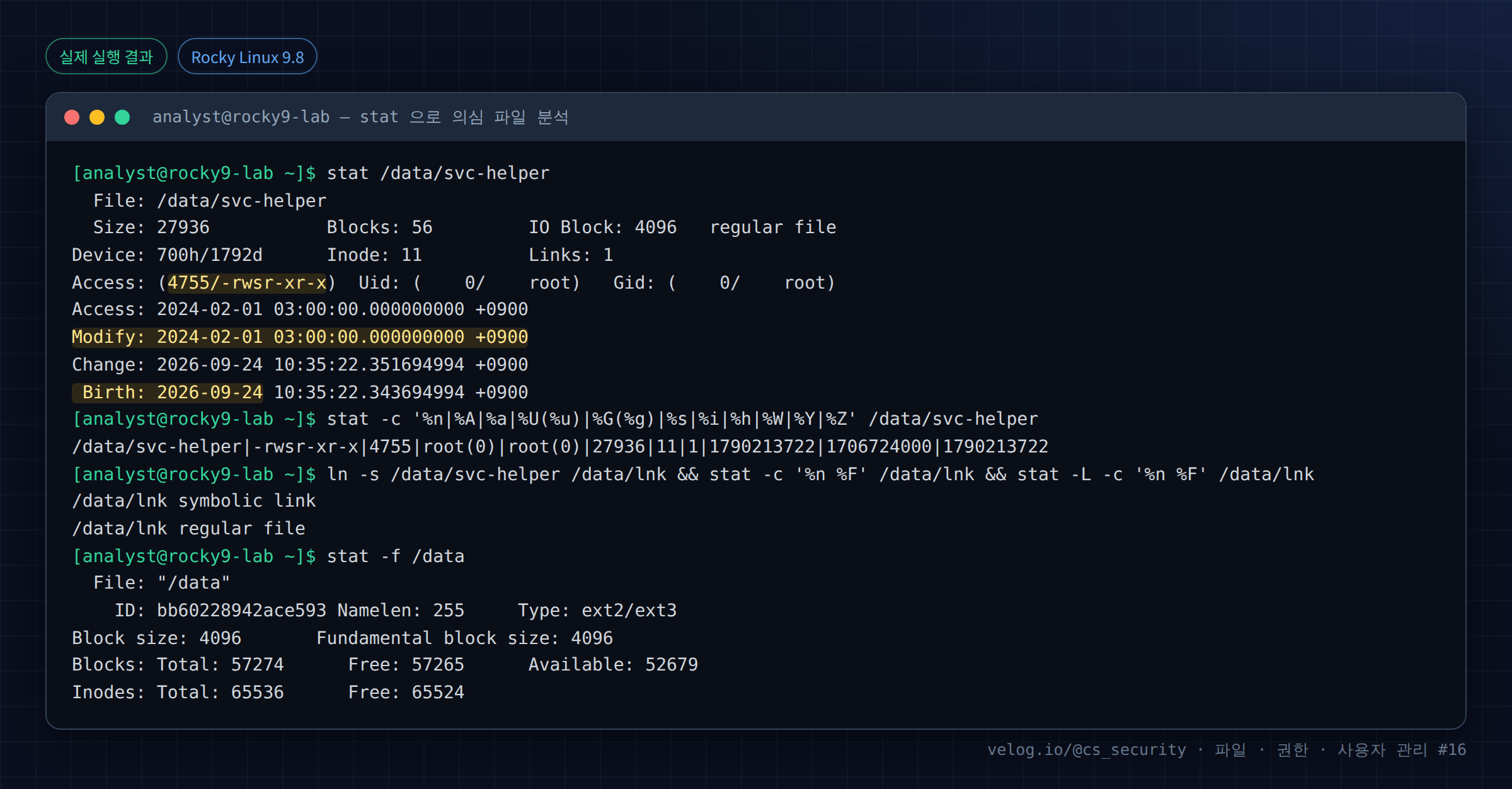This screenshot has width=1512, height=789.
Task: Click the yellow minimize dot in the terminal title bar
Action: [x=97, y=117]
